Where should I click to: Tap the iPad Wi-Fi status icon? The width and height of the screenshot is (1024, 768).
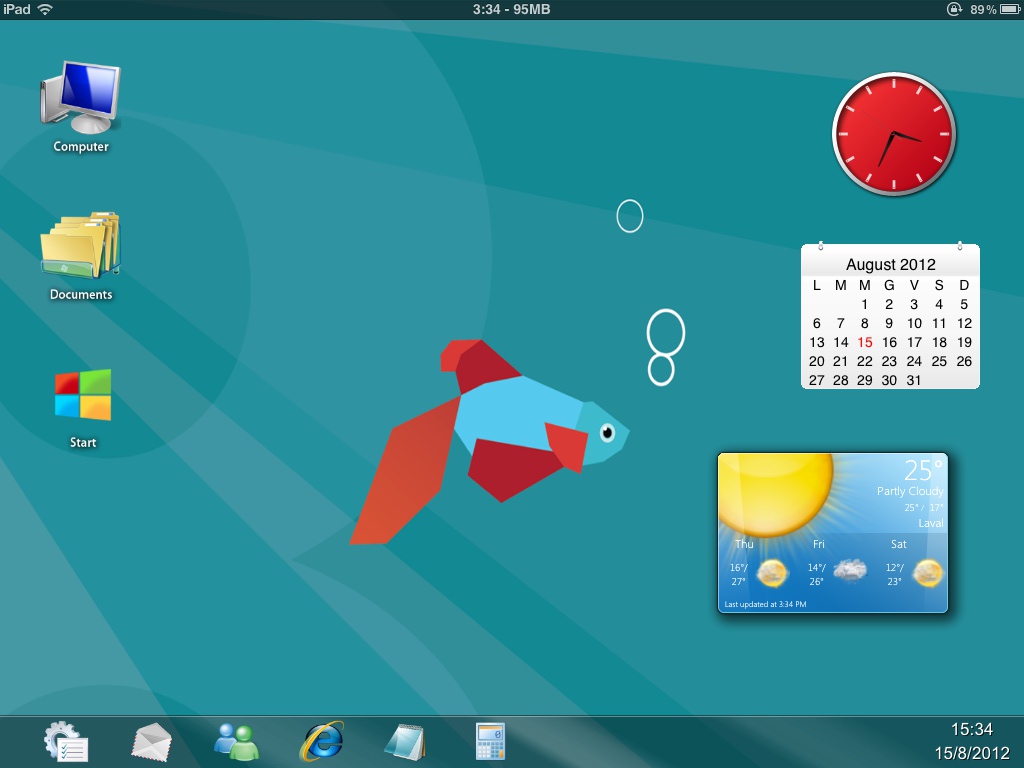(x=45, y=9)
